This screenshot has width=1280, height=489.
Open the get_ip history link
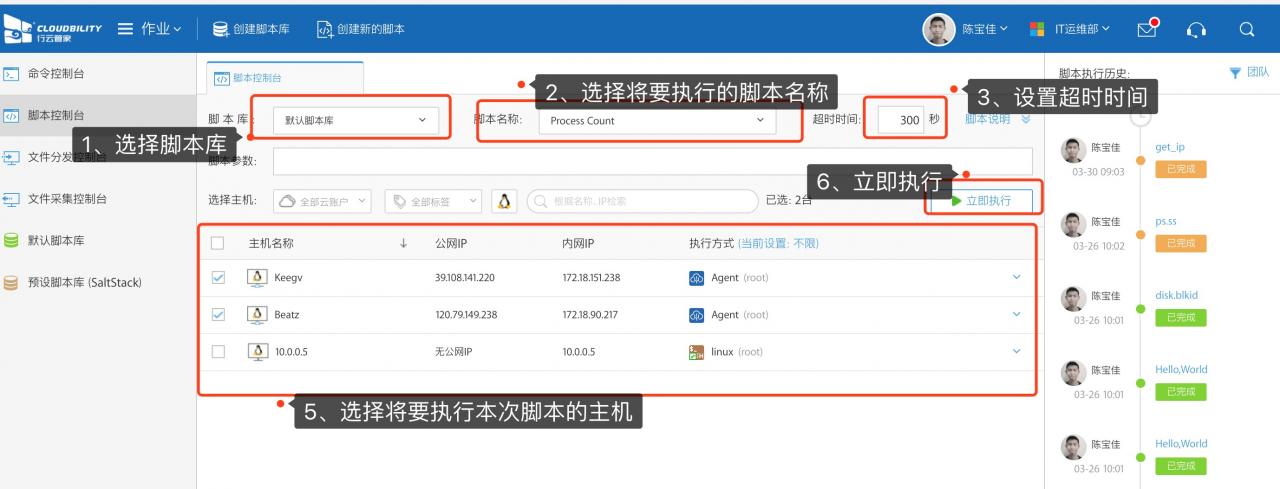pyautogui.click(x=1169, y=147)
